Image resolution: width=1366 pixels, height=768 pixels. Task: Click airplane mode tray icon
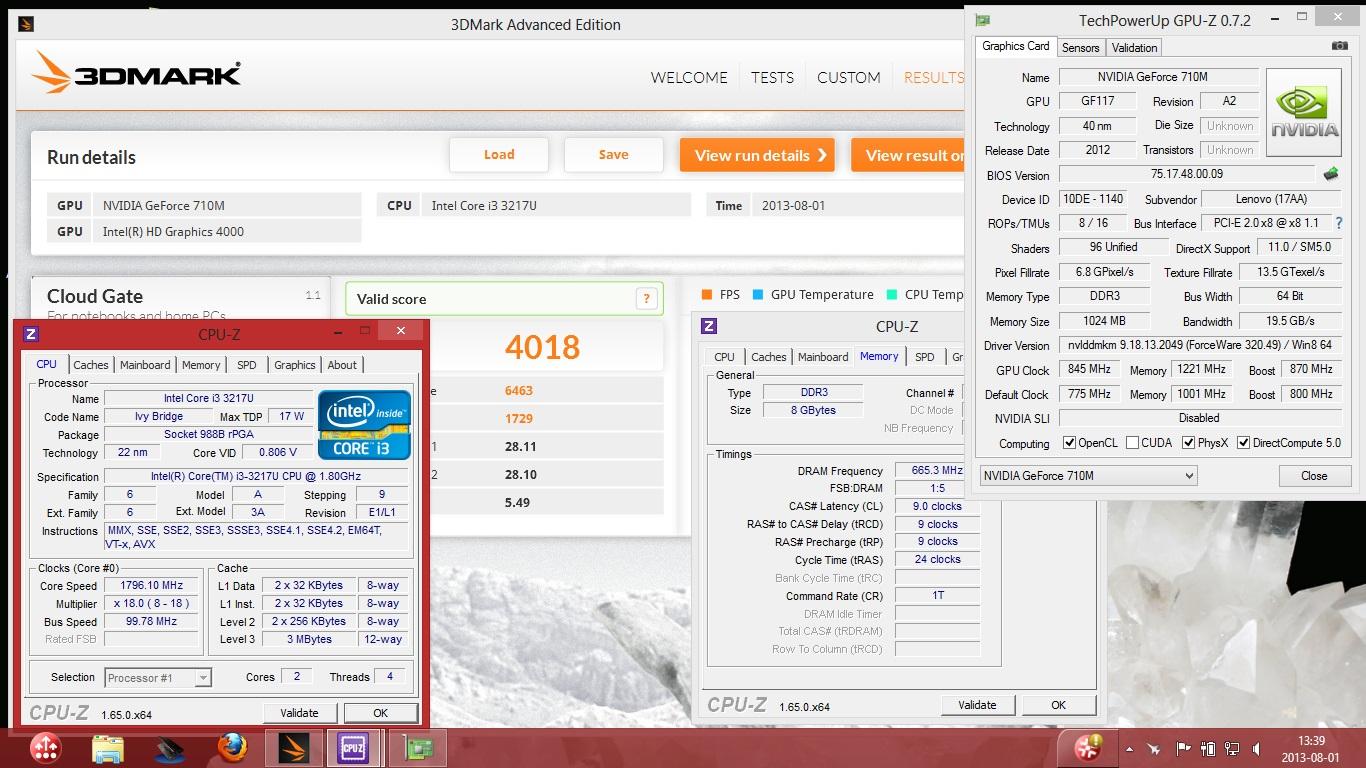point(1155,748)
